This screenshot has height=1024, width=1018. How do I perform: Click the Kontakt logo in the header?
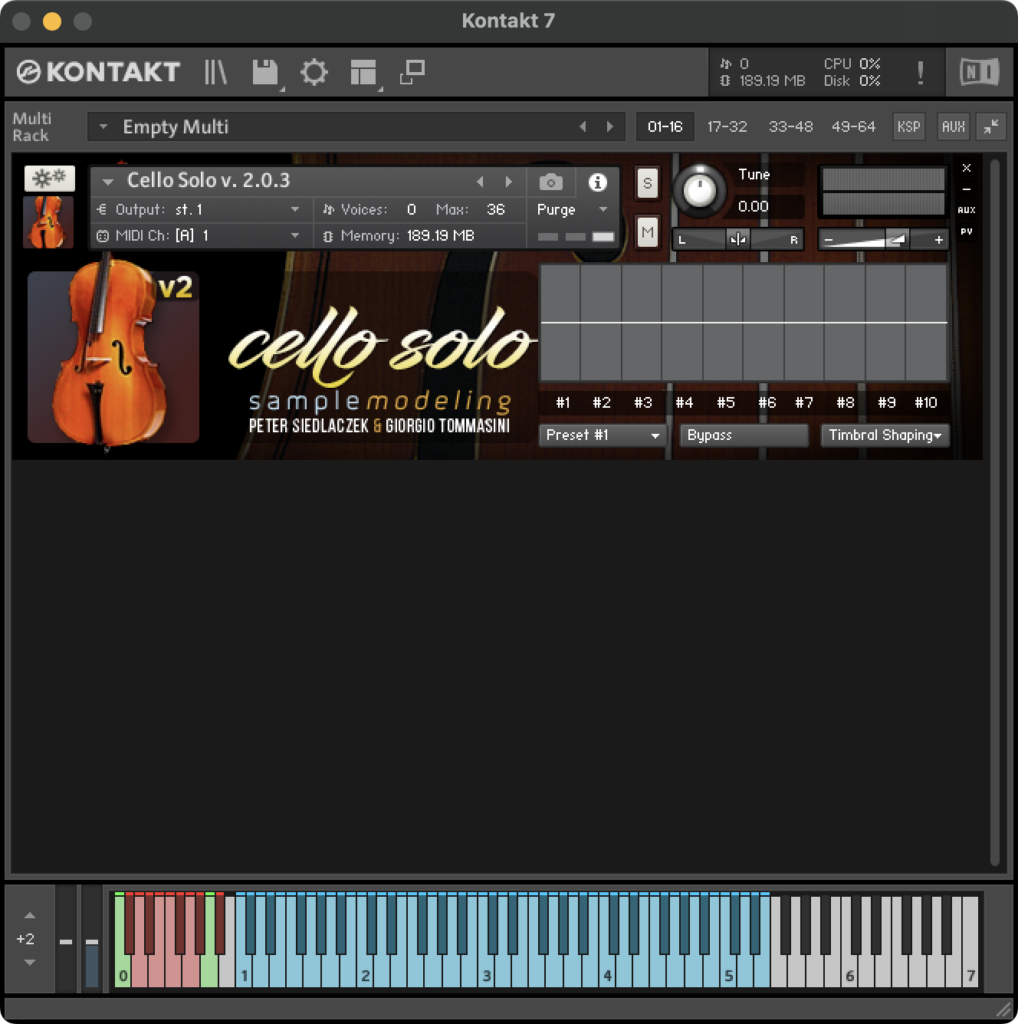[98, 72]
